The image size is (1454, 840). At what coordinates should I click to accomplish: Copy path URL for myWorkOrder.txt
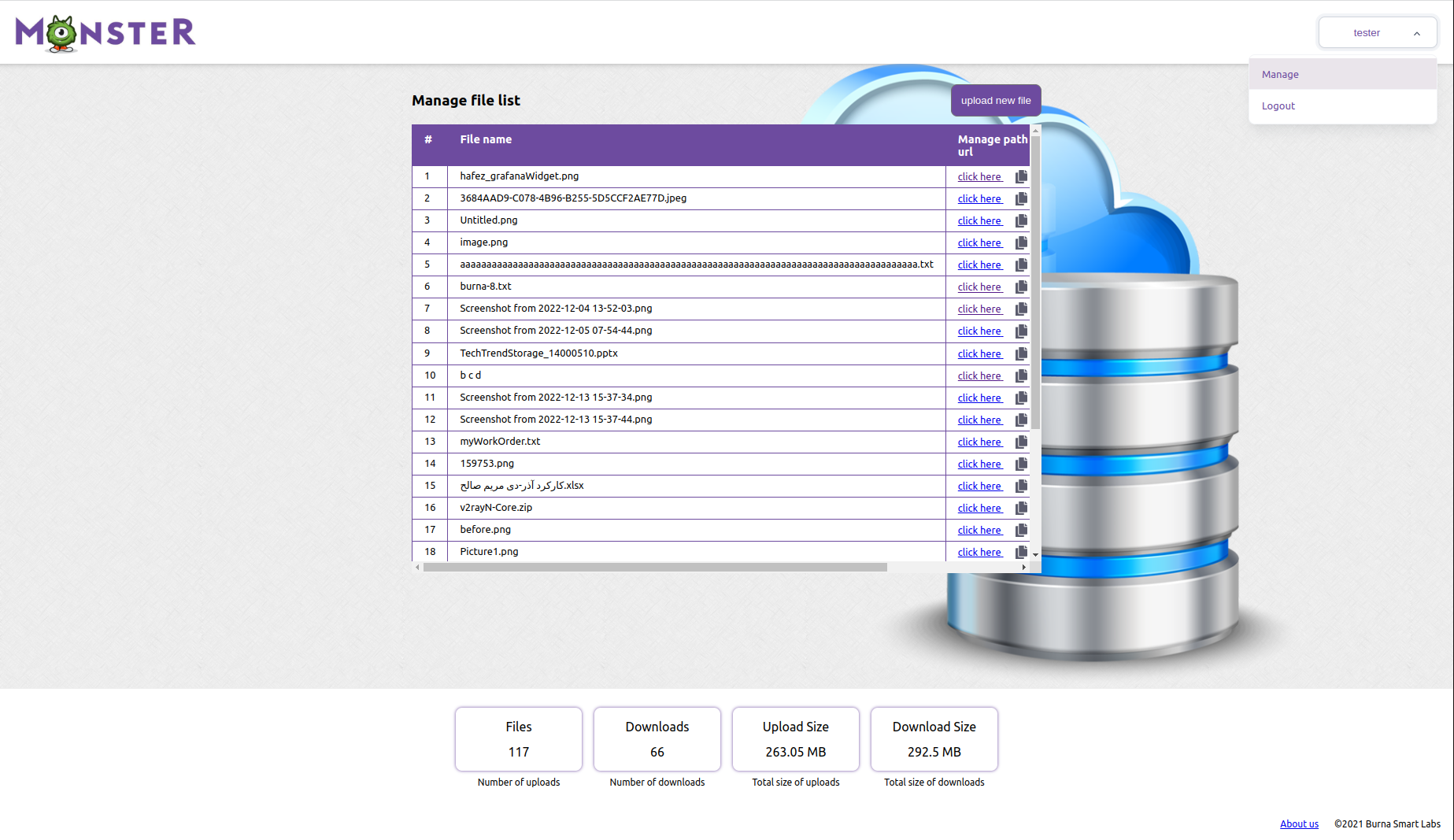click(1021, 442)
